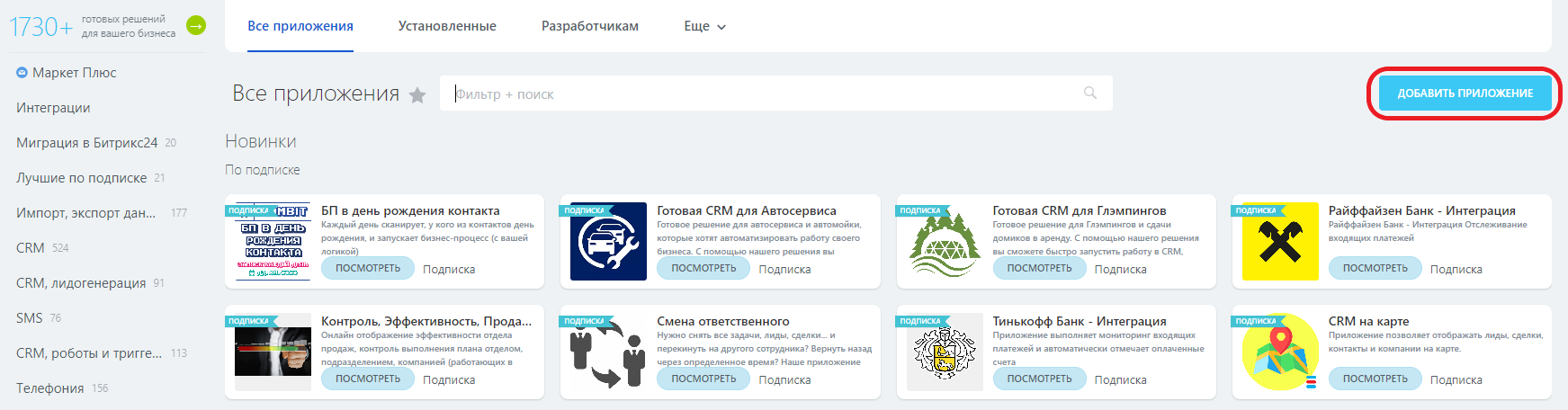The height and width of the screenshot is (410, 1568).
Task: Click Посмотреть for Райффайзен Банк
Action: pos(1375,268)
